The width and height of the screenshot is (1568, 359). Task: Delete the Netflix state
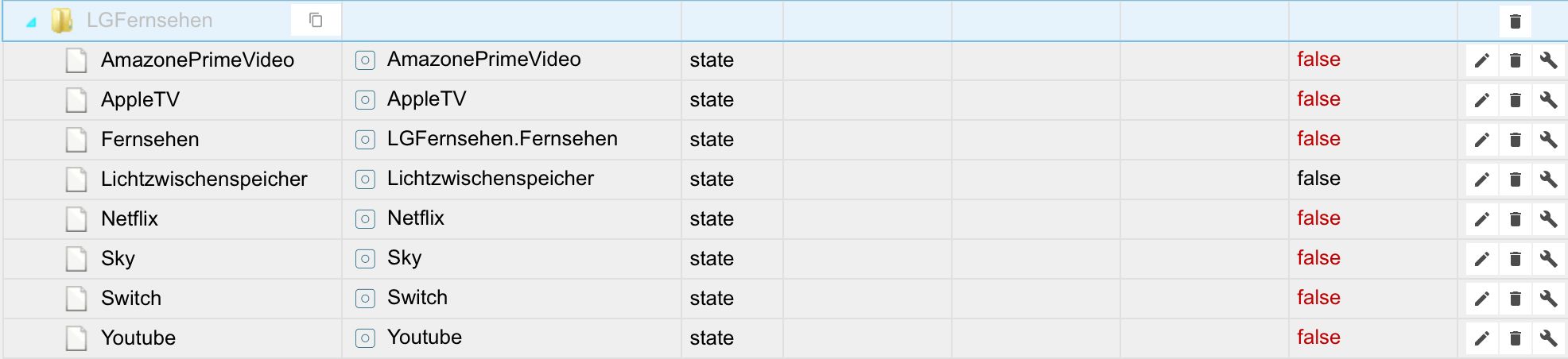pyautogui.click(x=1515, y=219)
